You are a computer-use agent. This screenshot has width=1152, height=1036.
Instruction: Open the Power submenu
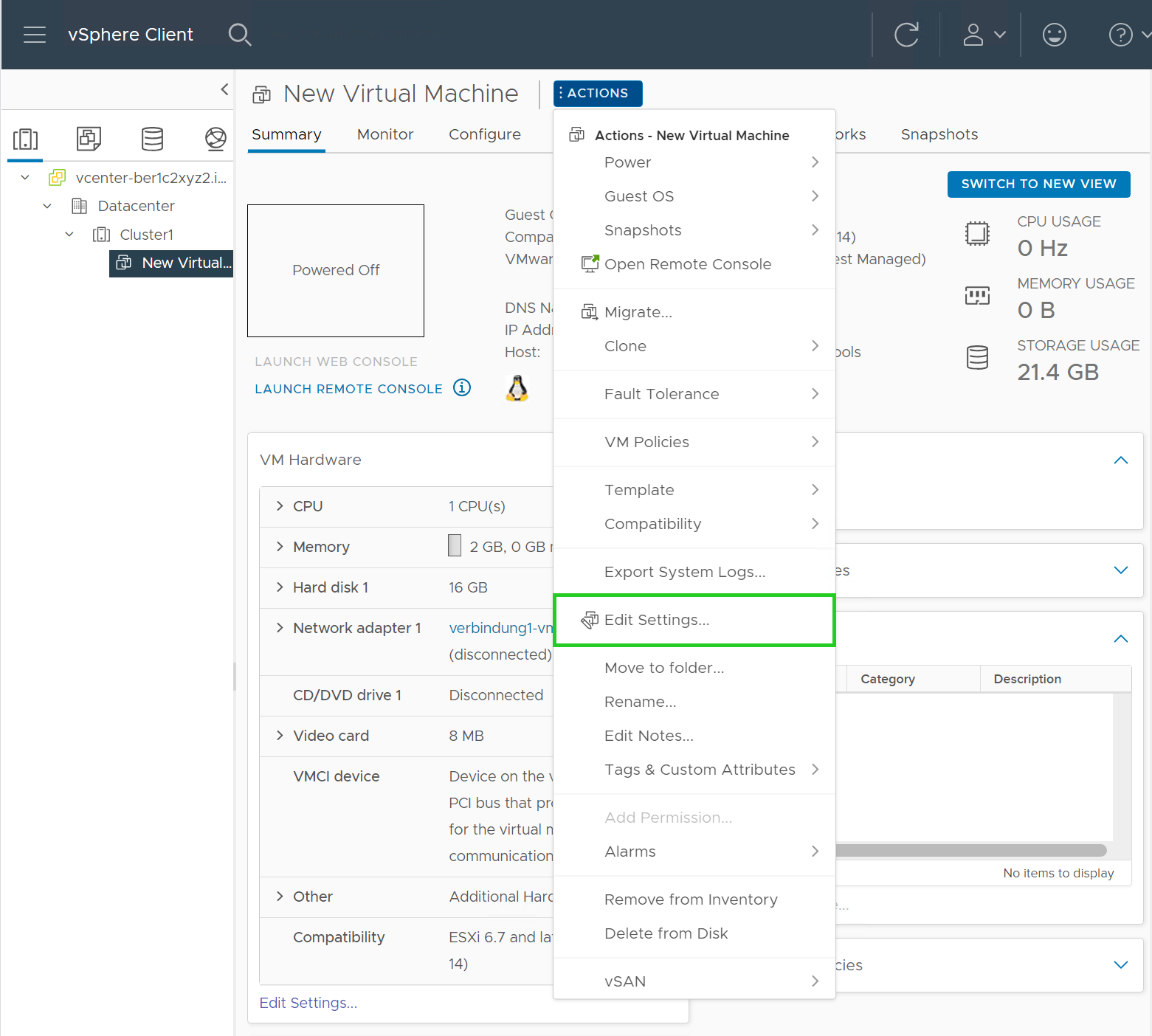694,162
